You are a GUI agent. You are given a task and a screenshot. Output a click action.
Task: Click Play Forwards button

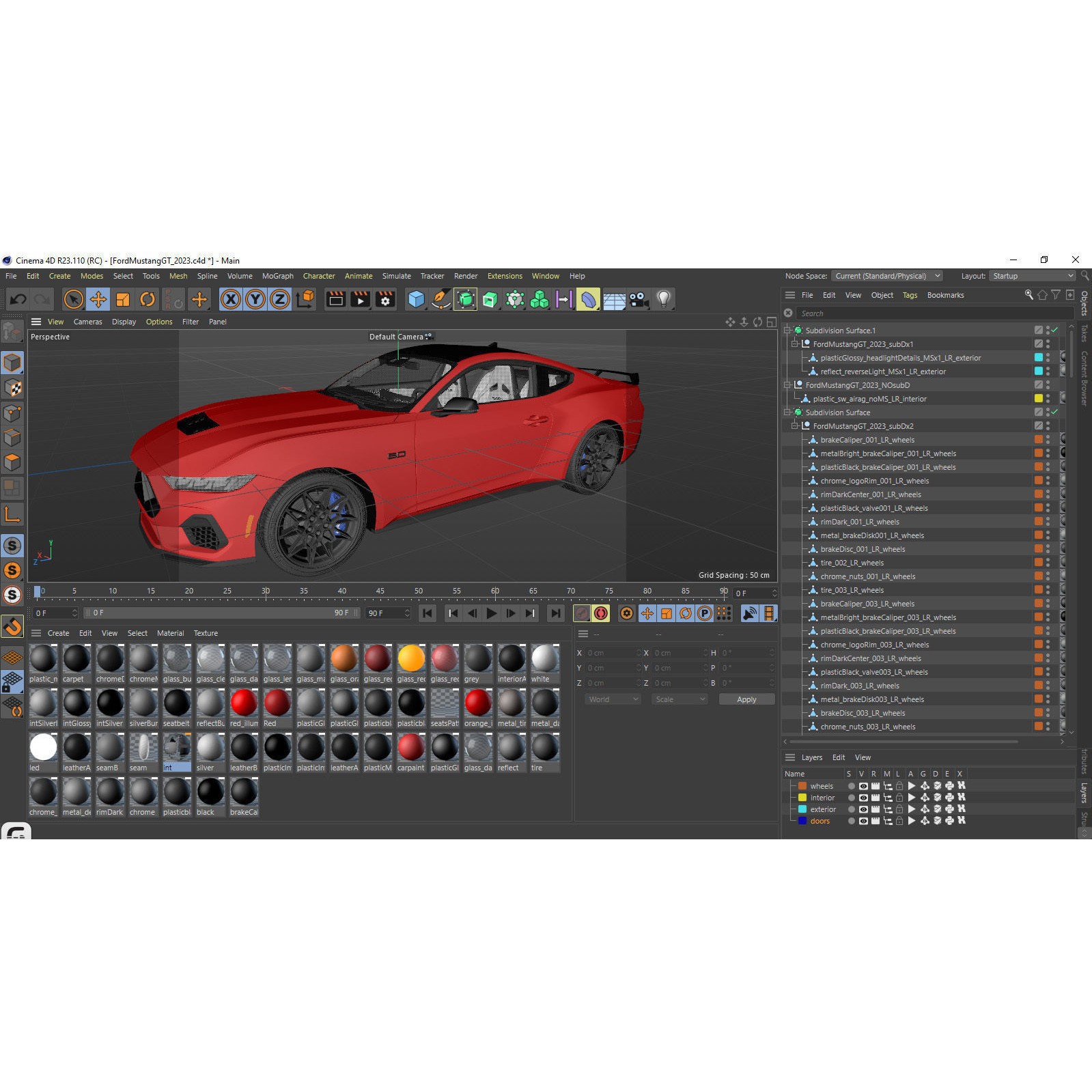pos(491,613)
